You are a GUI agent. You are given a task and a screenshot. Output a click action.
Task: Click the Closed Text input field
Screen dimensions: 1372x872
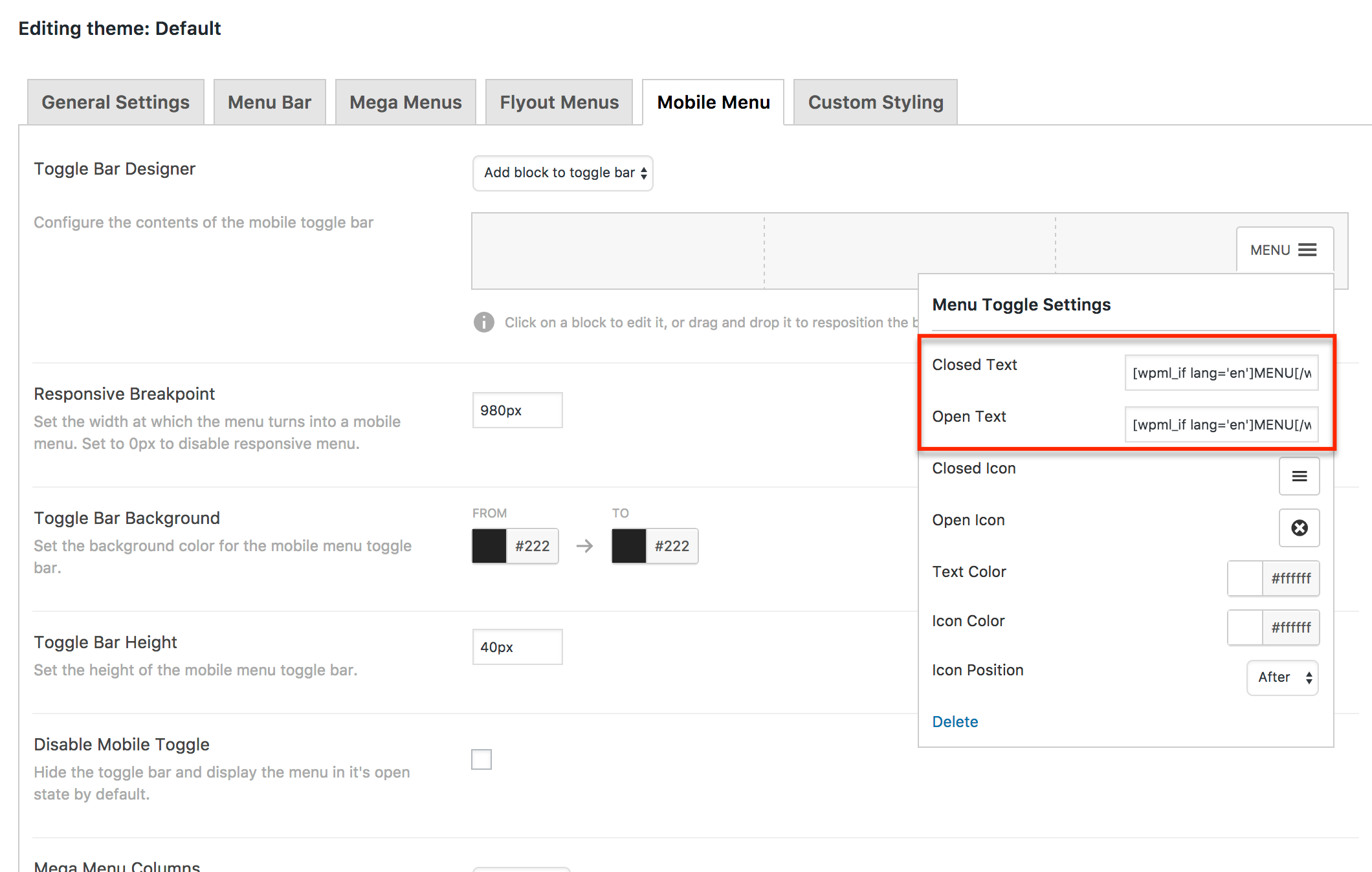pyautogui.click(x=1221, y=373)
